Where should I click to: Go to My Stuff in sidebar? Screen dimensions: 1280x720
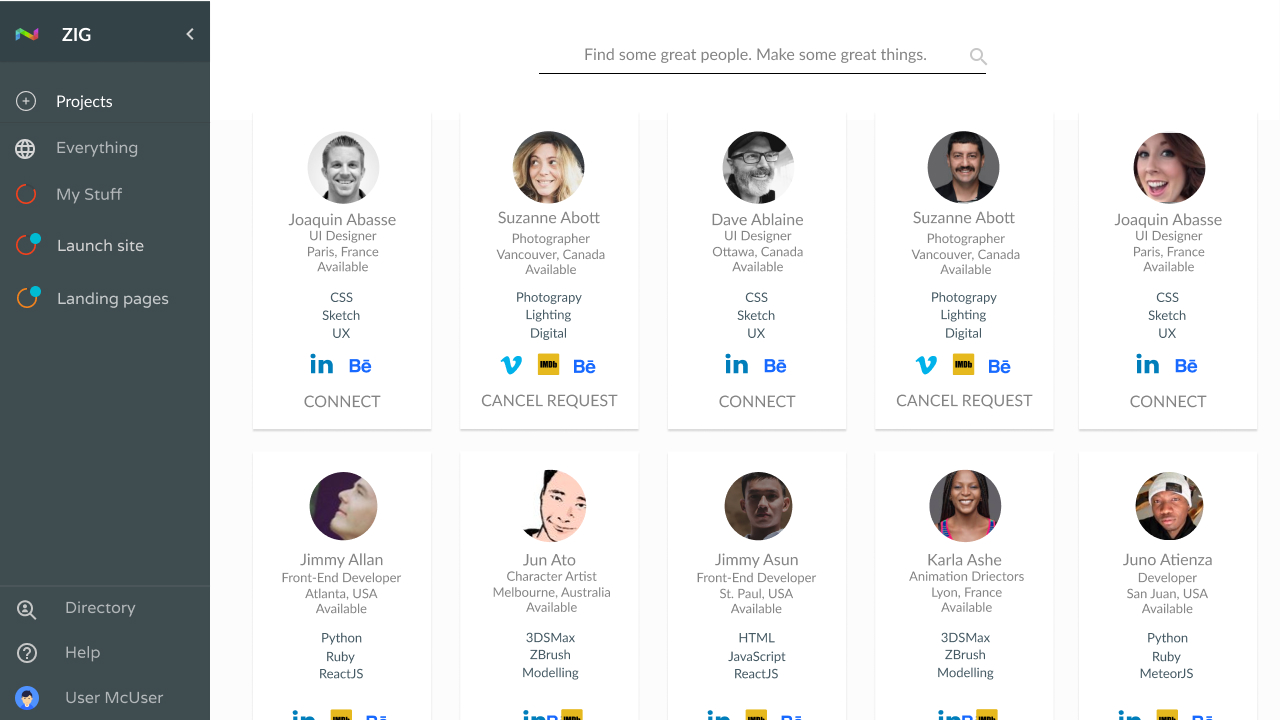pos(88,194)
